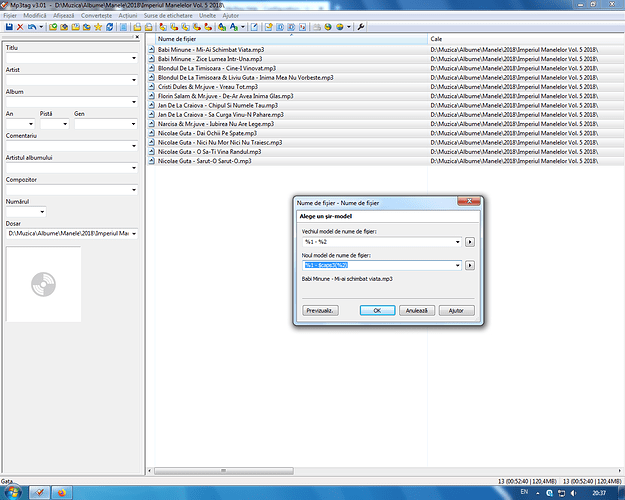Select file 'Babi Minune - Zice Lumea Intr-Una.mp3'
The height and width of the screenshot is (500, 625).
[210, 59]
